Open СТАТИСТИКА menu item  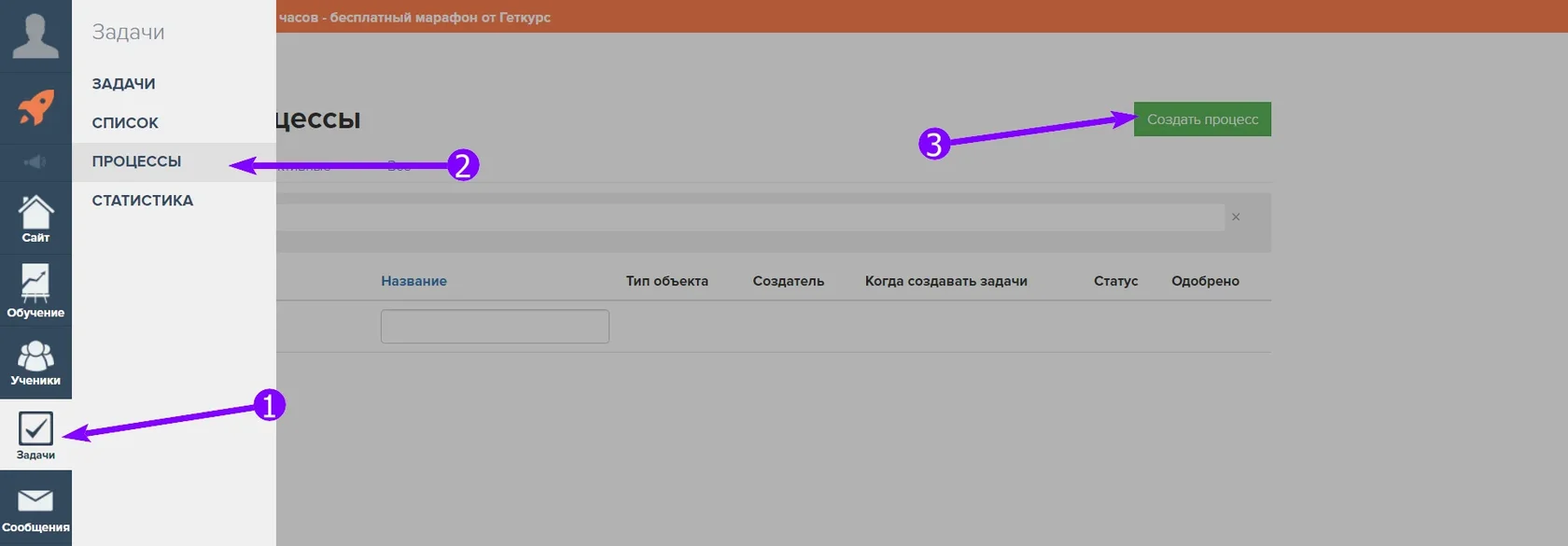tap(142, 201)
